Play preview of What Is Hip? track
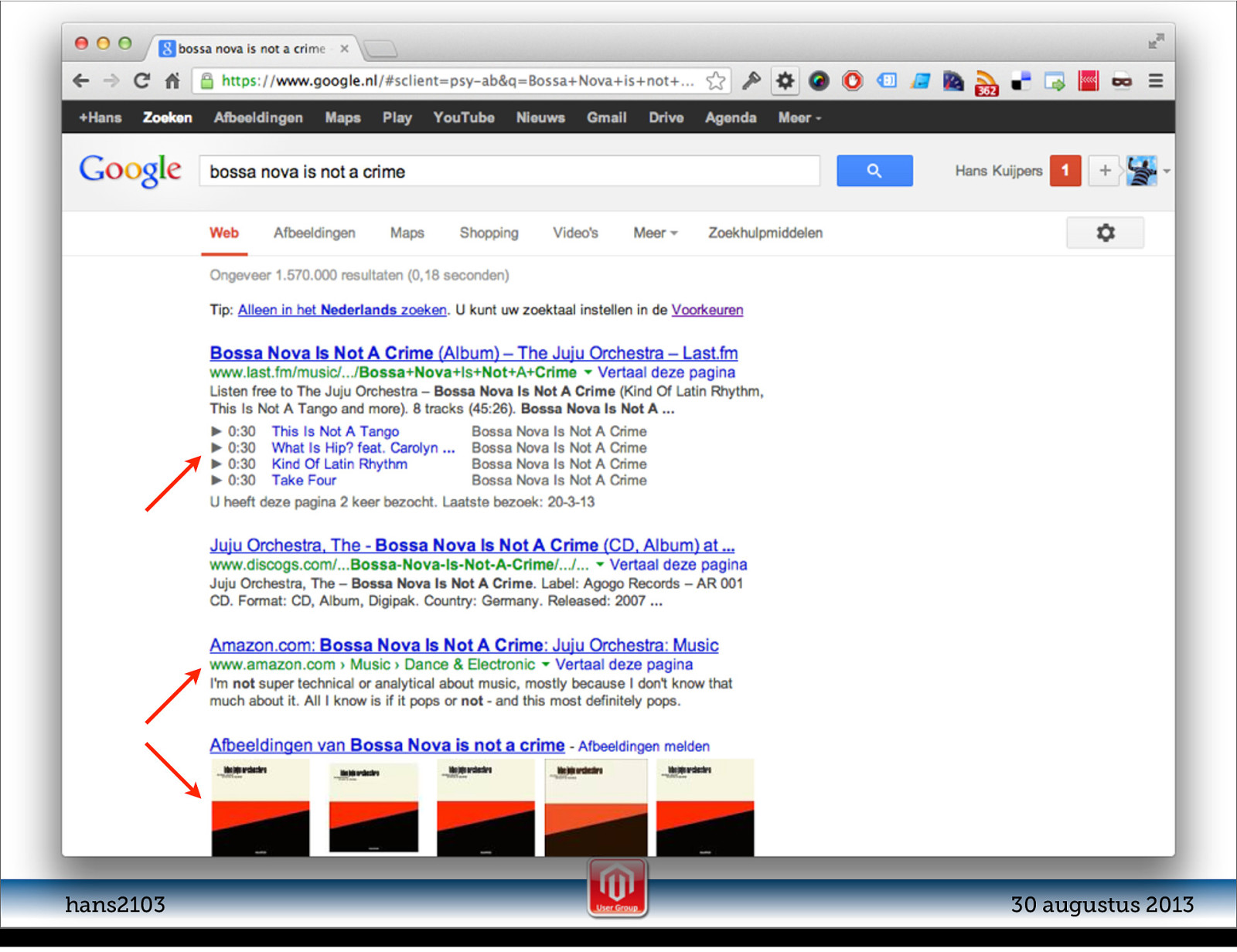Viewport: 1237px width, 952px height. tap(216, 447)
